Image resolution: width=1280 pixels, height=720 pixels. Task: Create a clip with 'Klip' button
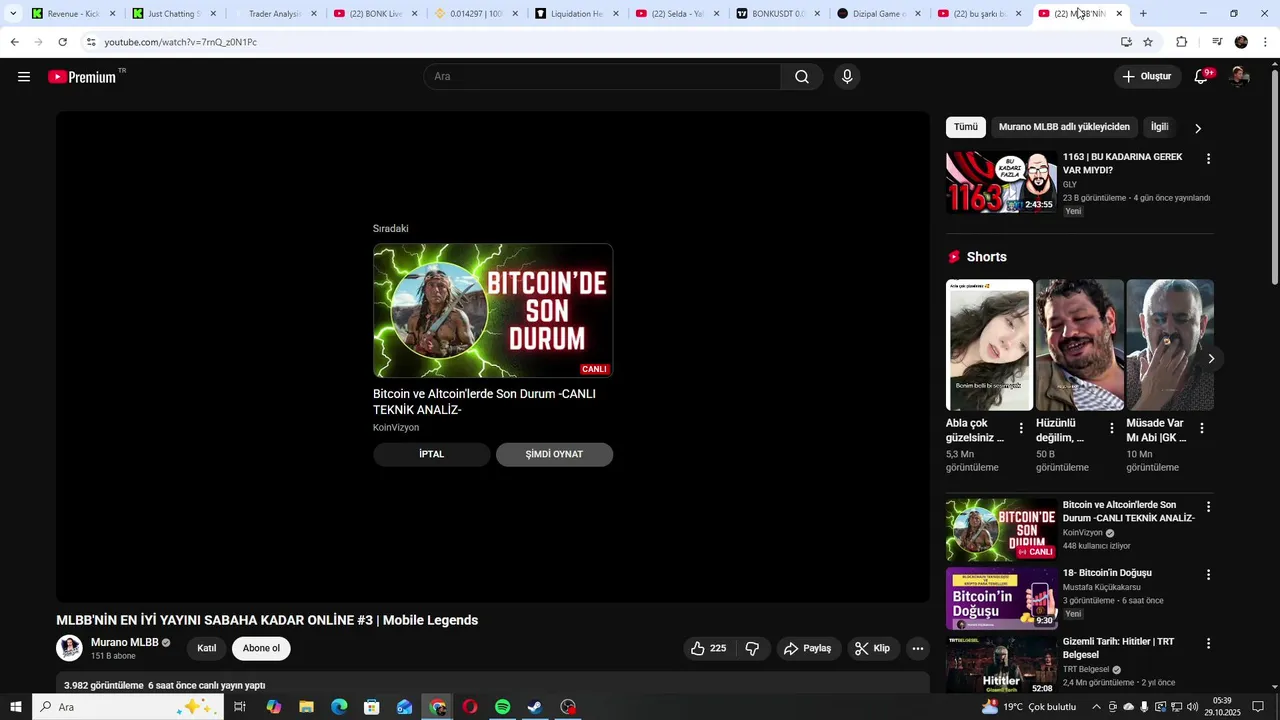pos(872,649)
